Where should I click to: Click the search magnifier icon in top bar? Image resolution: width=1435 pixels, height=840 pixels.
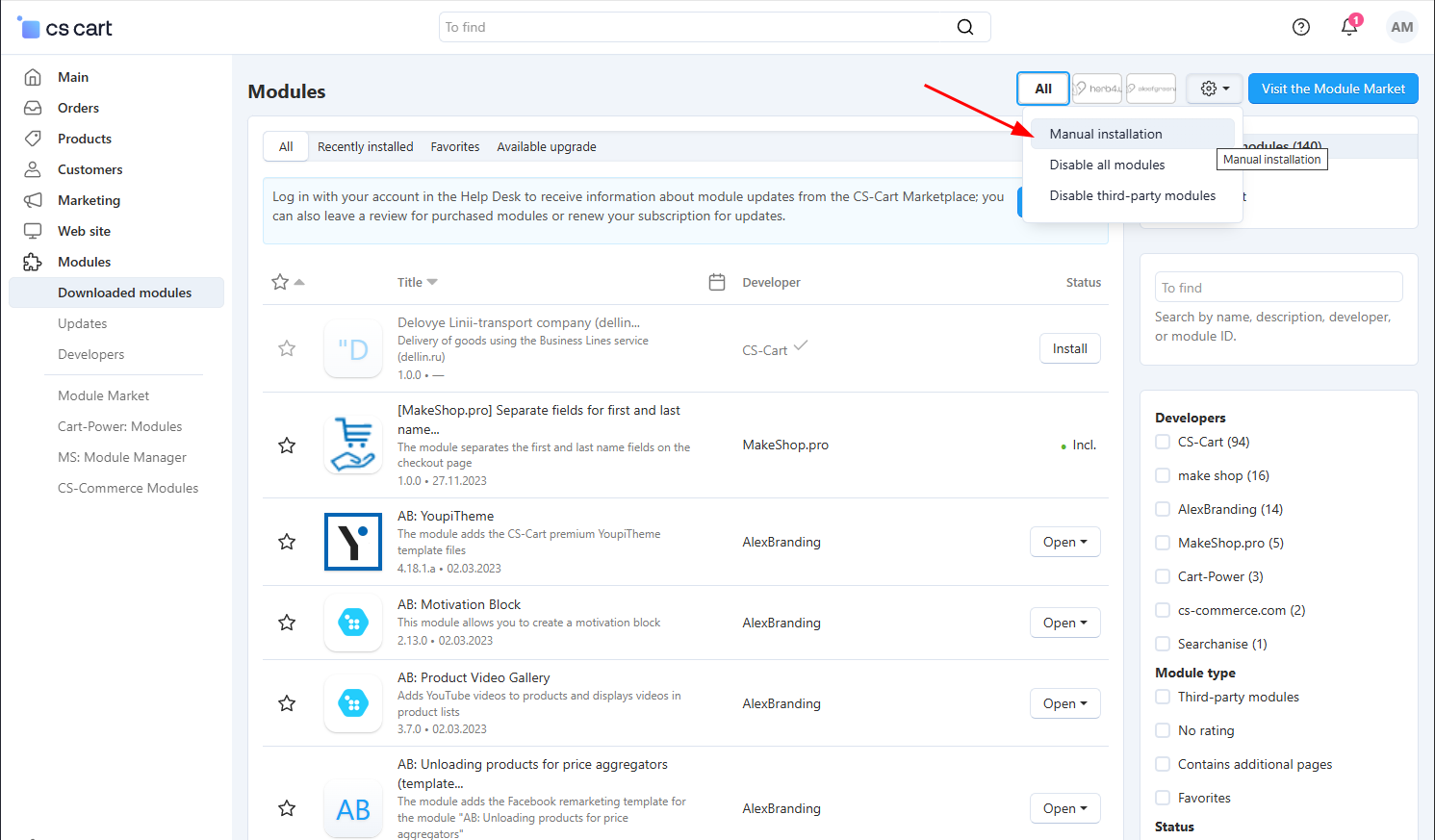click(x=964, y=27)
